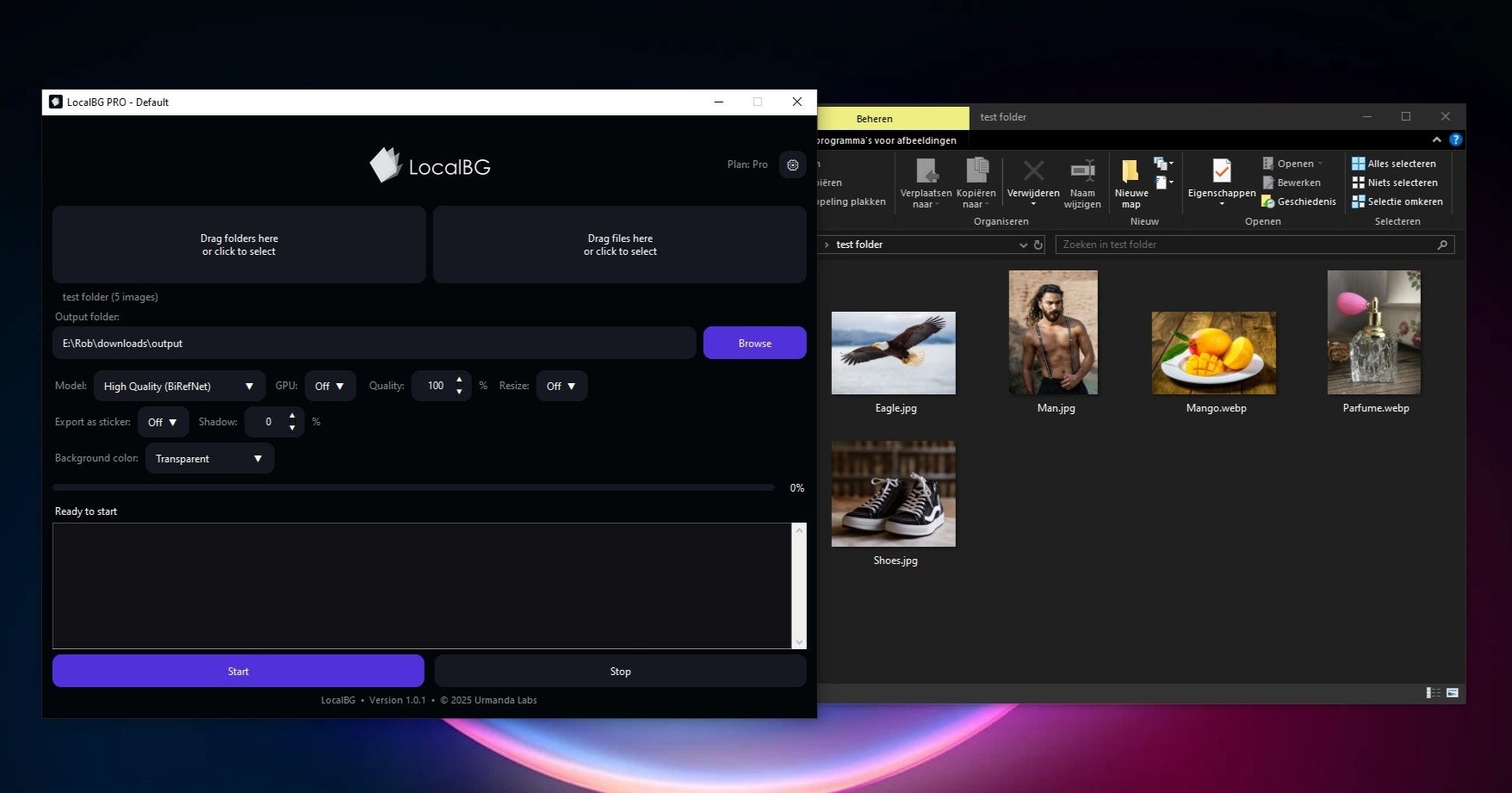Screen dimensions: 1512x793
Task: Click the Explorer help question mark icon
Action: tap(1455, 139)
